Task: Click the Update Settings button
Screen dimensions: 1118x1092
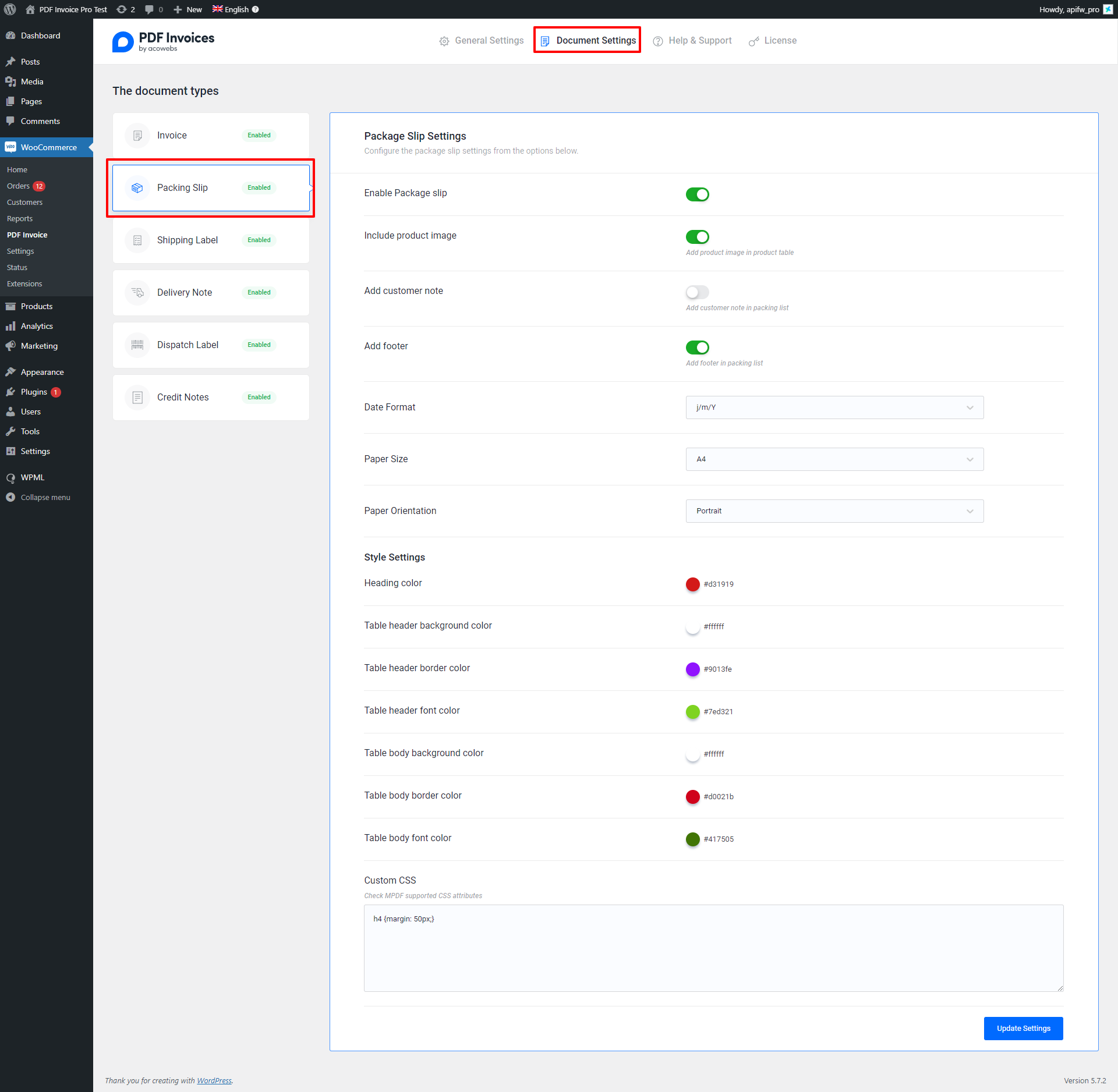Action: pyautogui.click(x=1023, y=1029)
